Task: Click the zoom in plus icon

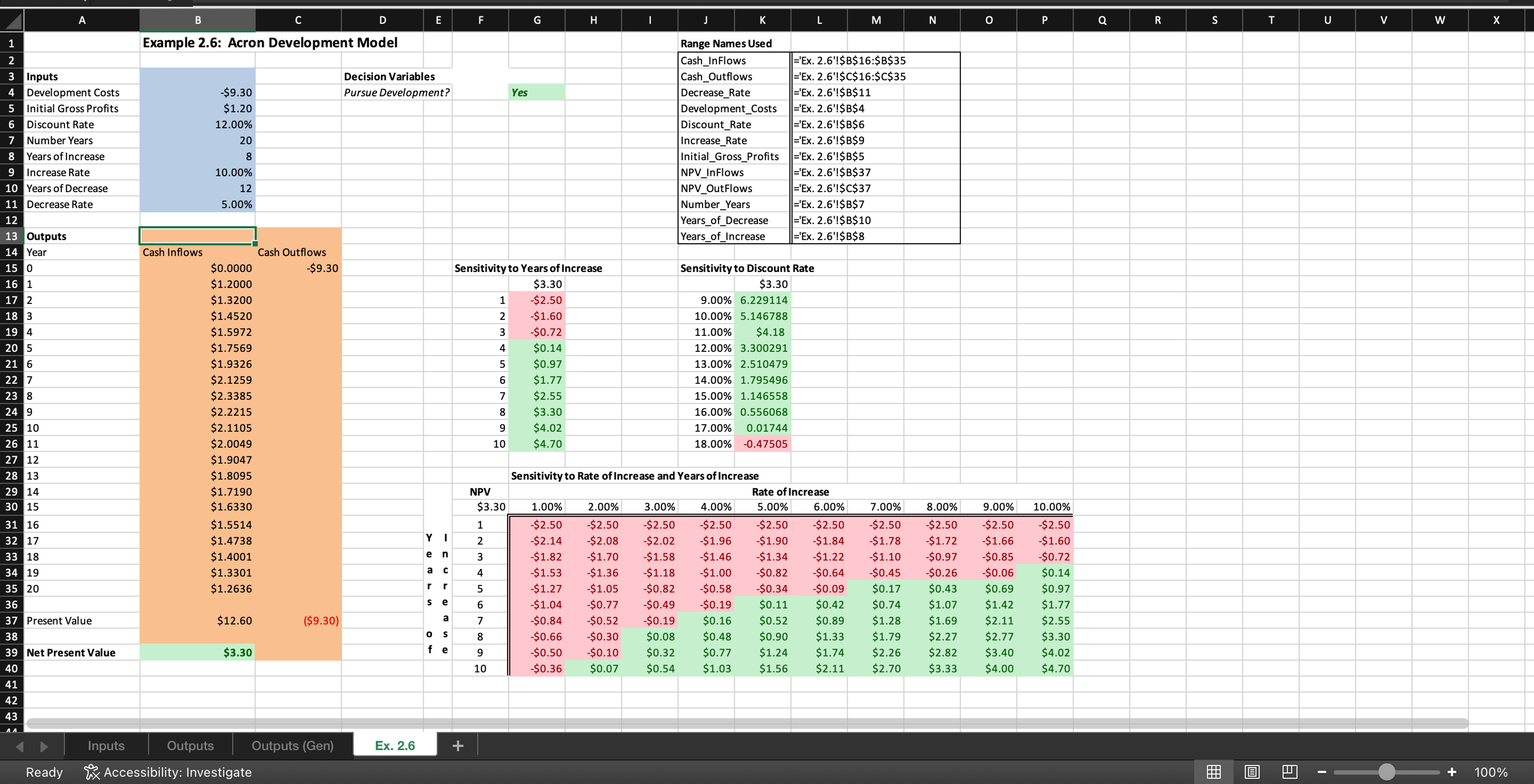Action: click(x=1452, y=772)
